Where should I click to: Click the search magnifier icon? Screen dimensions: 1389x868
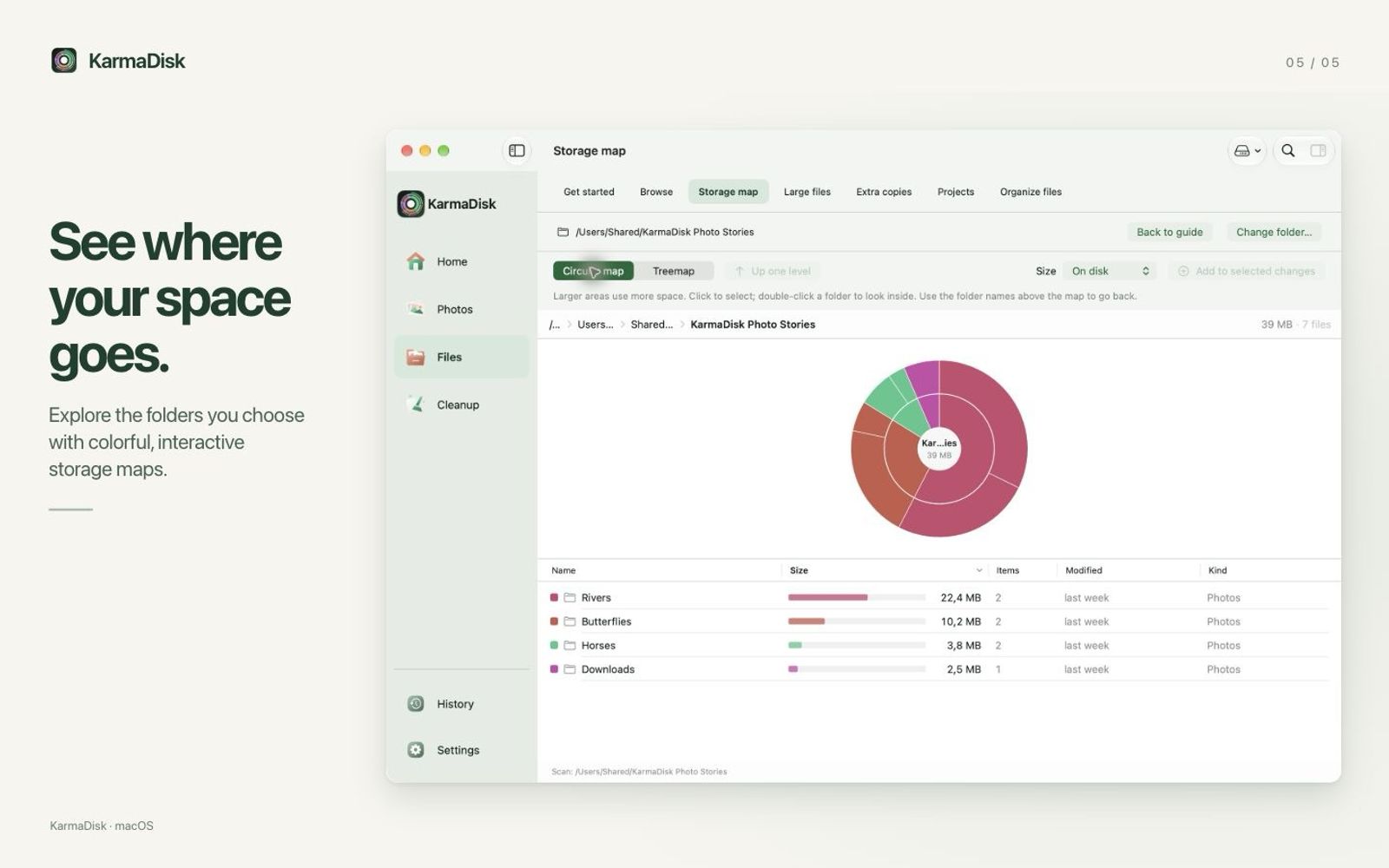pyautogui.click(x=1288, y=151)
